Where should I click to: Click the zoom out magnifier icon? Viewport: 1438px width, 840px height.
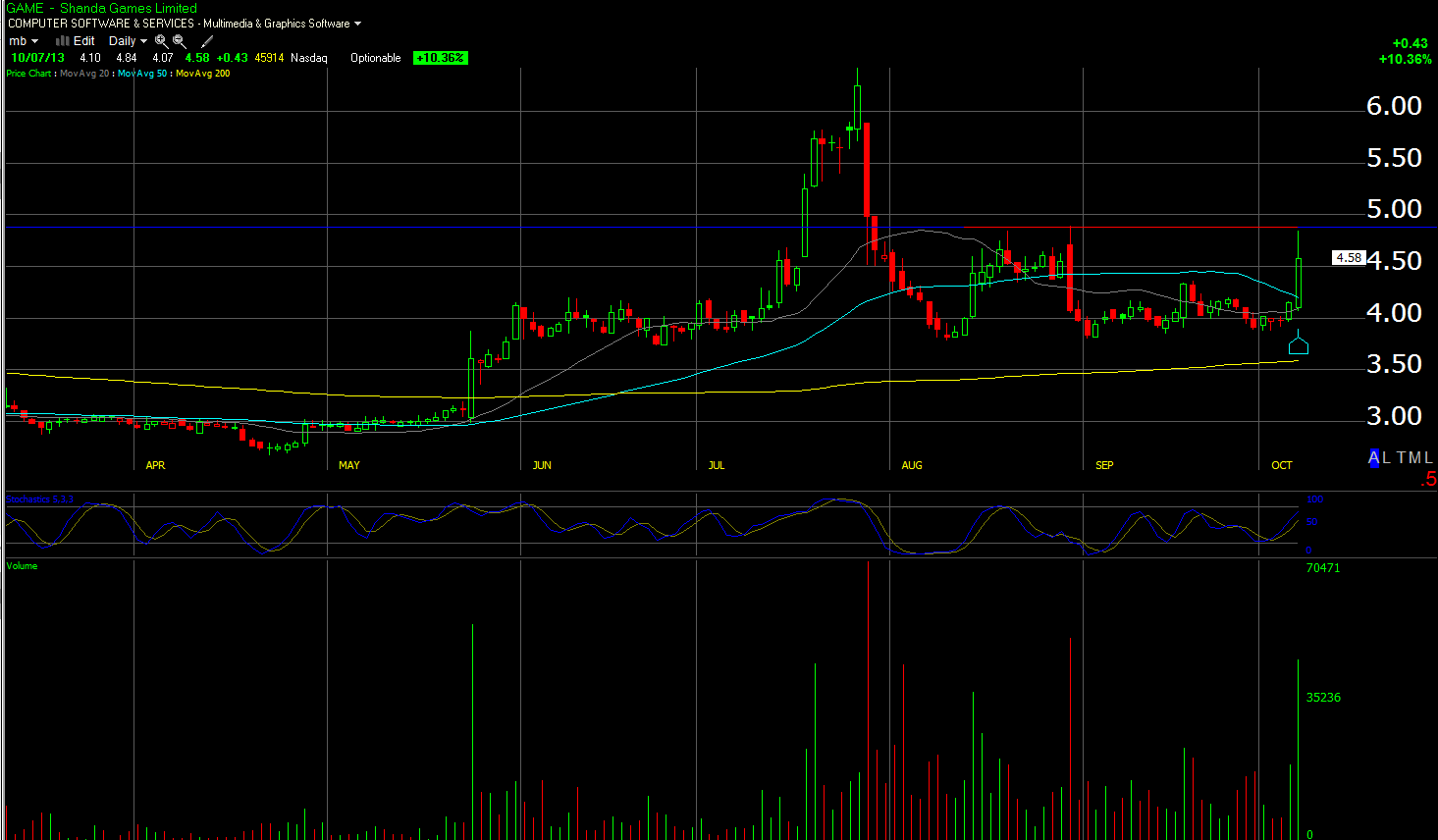tap(180, 41)
